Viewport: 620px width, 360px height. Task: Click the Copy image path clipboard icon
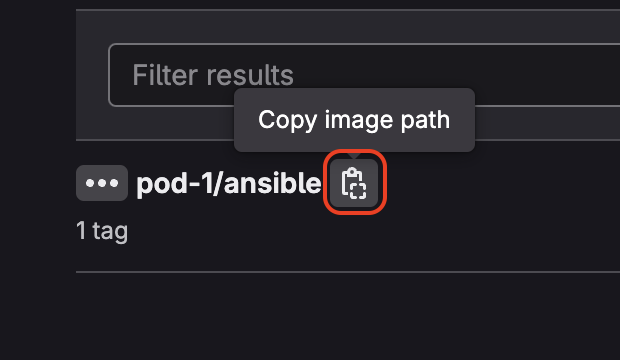coord(354,183)
